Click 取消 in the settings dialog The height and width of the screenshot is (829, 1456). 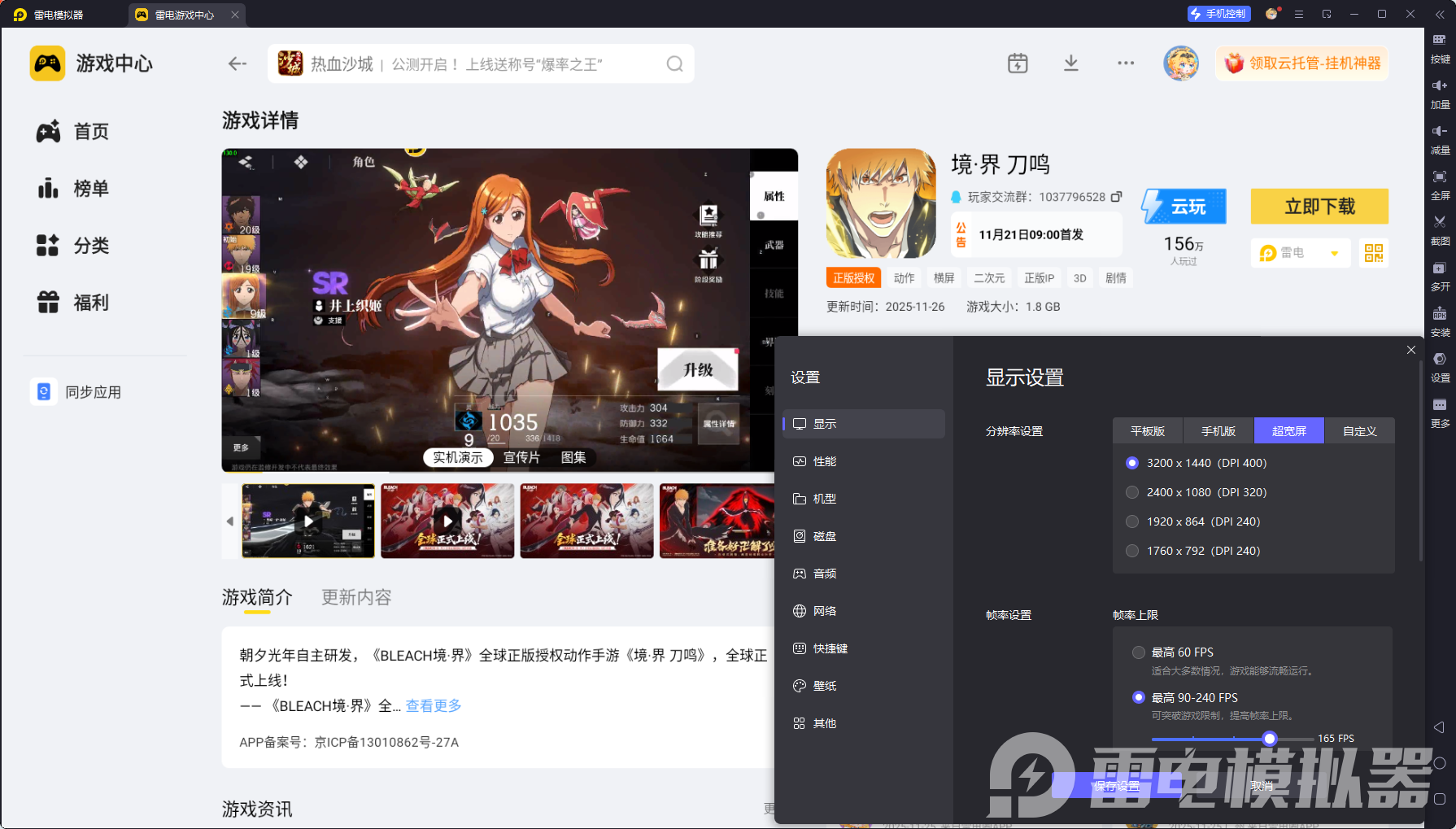[1262, 786]
